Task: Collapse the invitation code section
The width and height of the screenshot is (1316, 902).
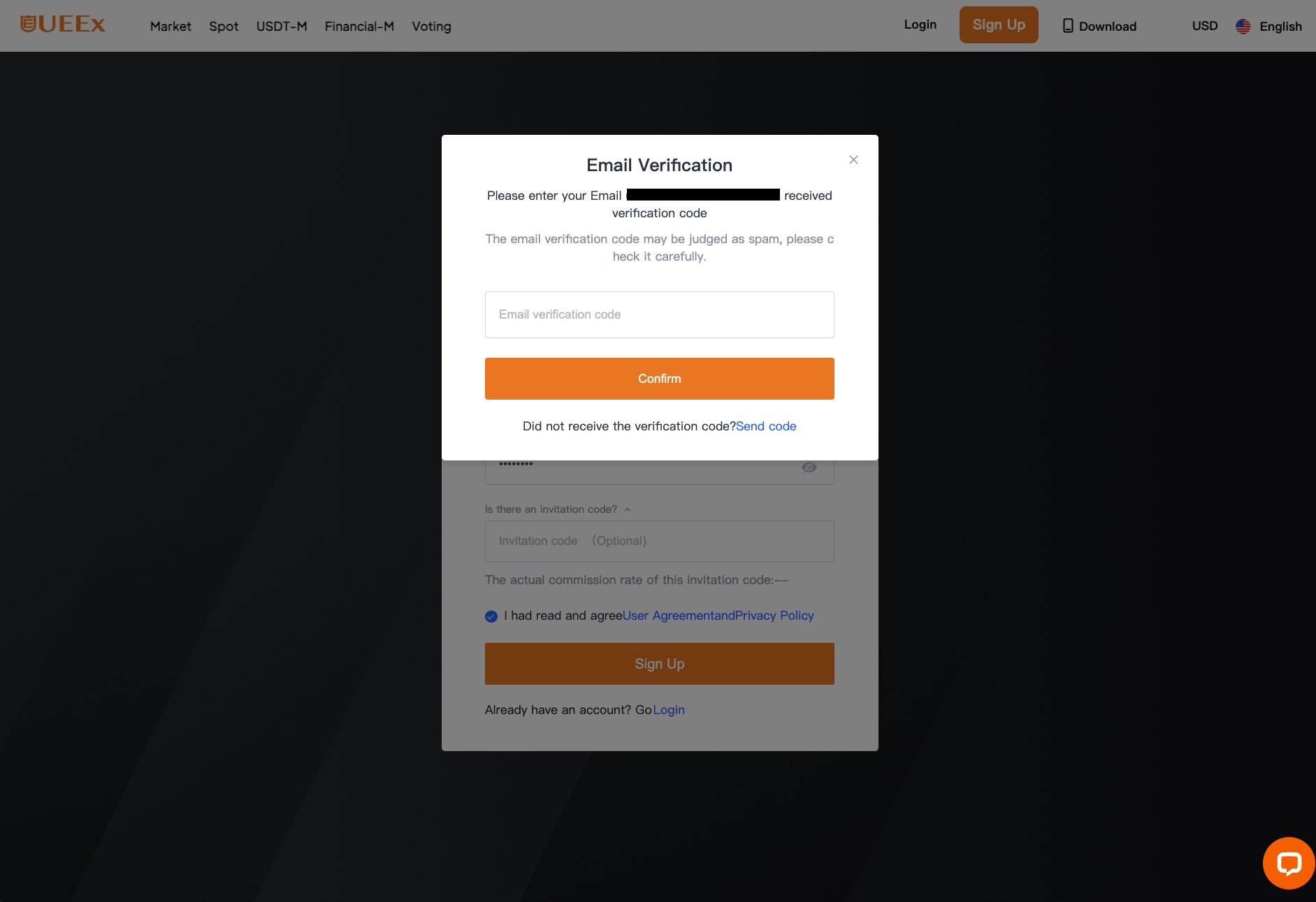Action: [628, 510]
